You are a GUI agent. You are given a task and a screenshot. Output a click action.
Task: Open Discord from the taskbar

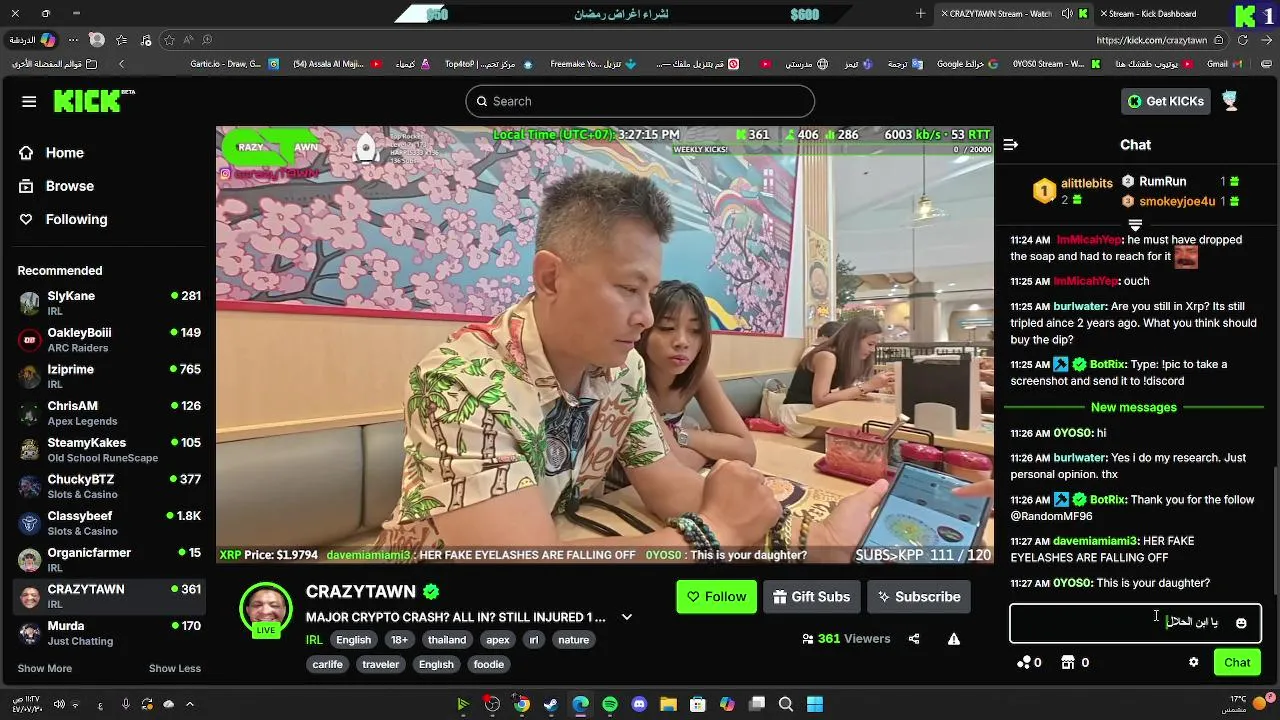[640, 704]
